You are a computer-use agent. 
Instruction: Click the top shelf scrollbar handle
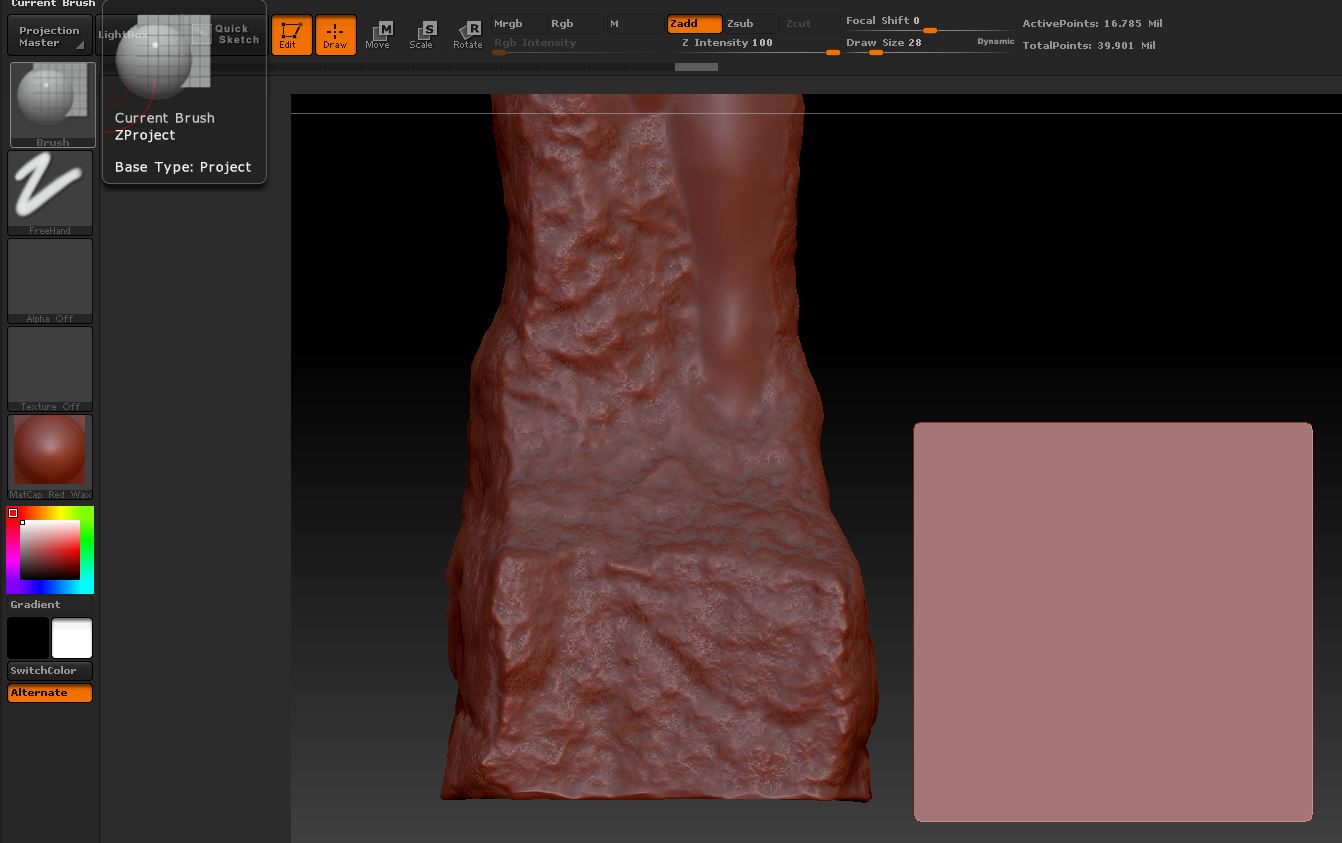coord(696,67)
